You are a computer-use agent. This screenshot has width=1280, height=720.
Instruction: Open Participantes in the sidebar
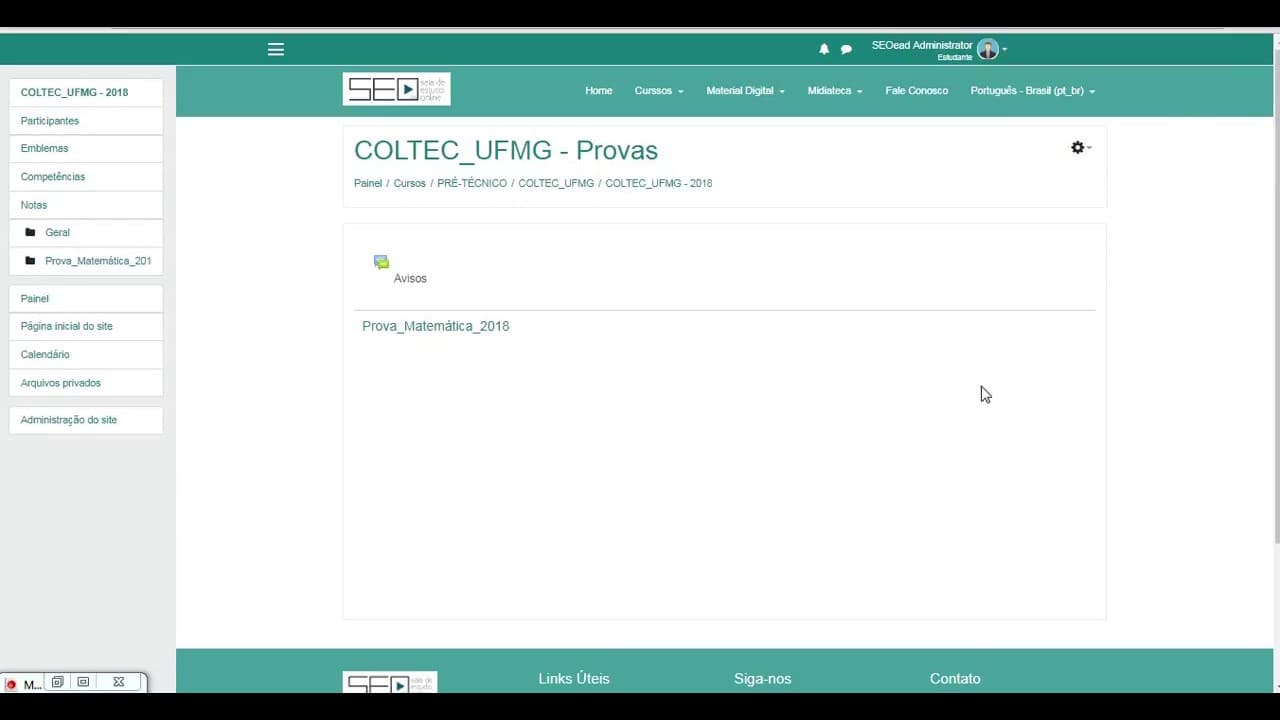tap(86, 121)
